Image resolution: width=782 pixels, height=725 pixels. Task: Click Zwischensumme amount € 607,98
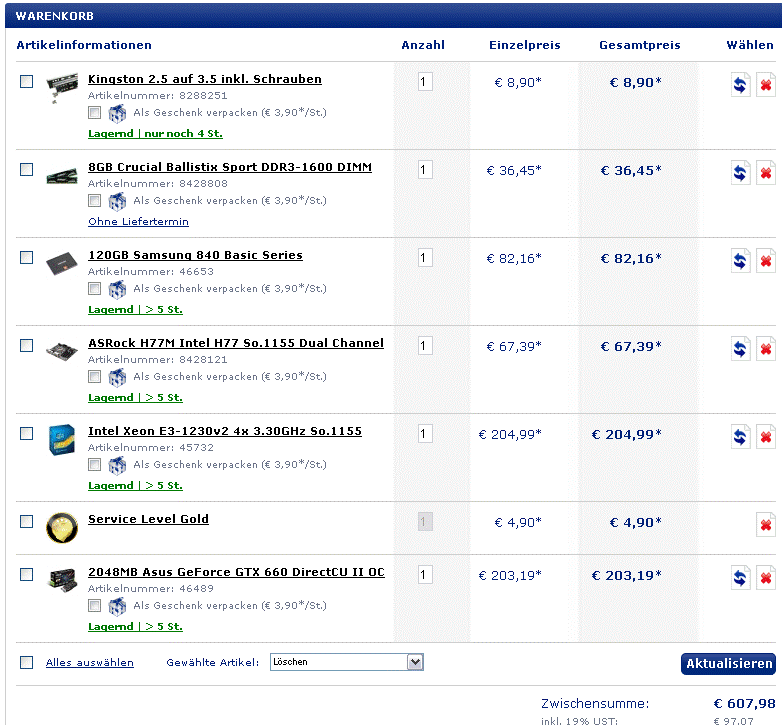[x=744, y=704]
